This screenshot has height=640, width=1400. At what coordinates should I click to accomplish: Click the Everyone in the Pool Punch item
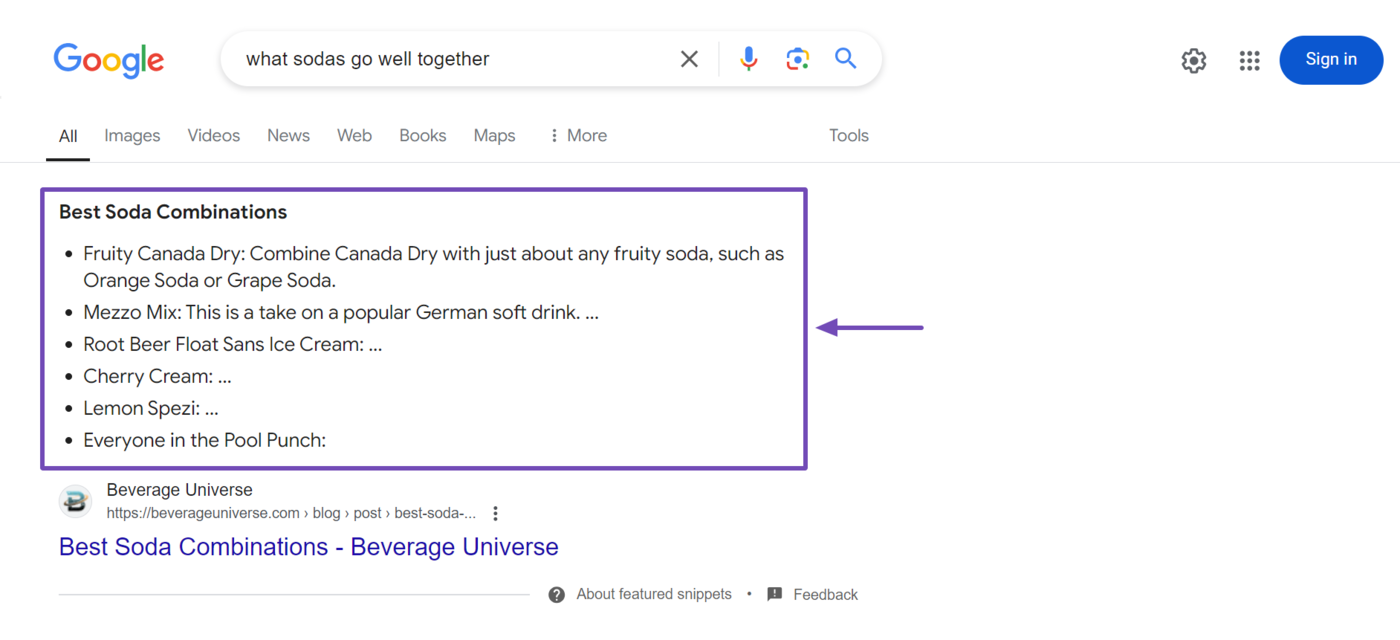coord(204,440)
